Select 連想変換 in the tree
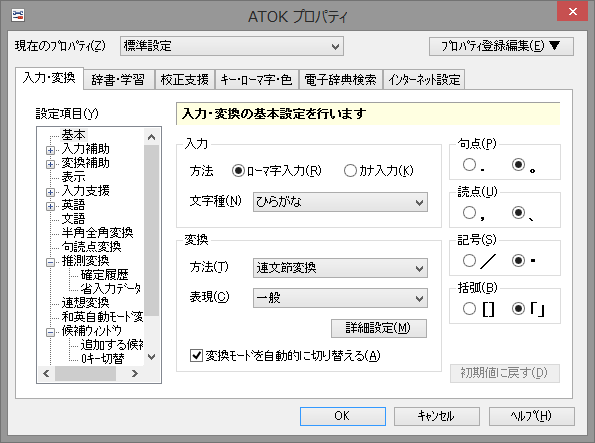Viewport: 595px width, 443px height. click(x=85, y=303)
